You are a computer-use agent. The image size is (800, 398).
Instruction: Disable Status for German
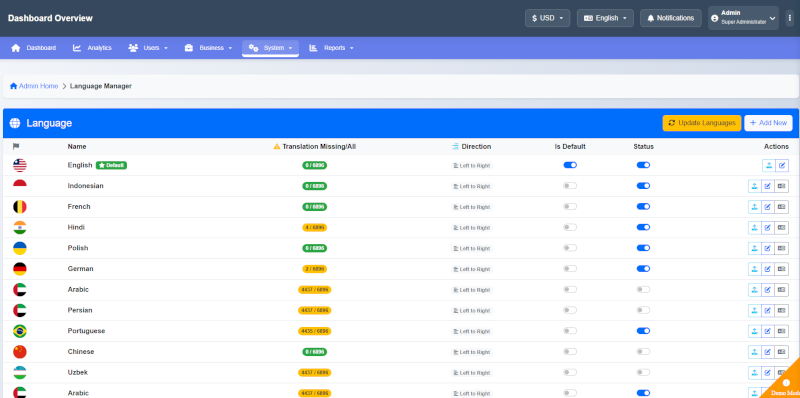pyautogui.click(x=643, y=268)
